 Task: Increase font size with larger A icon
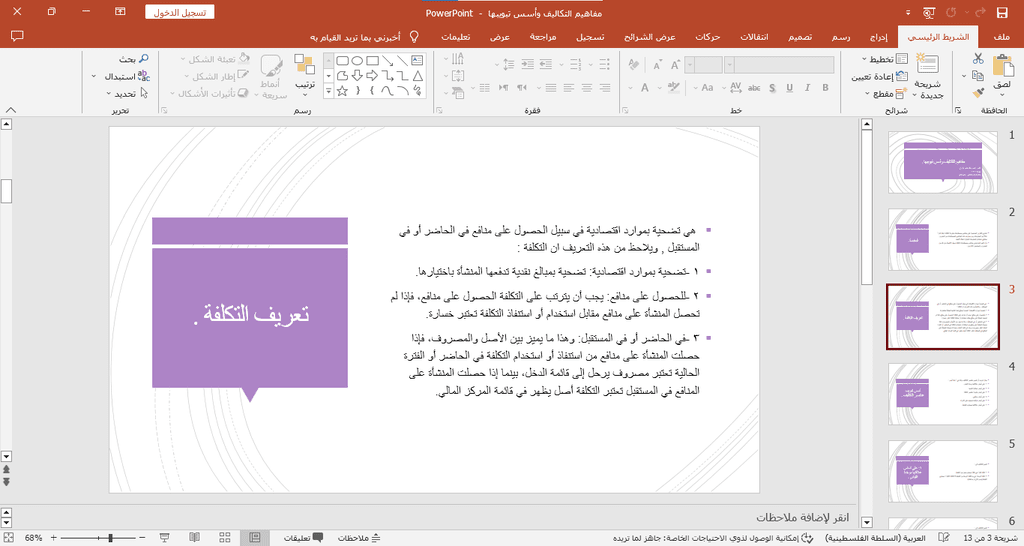(x=675, y=64)
